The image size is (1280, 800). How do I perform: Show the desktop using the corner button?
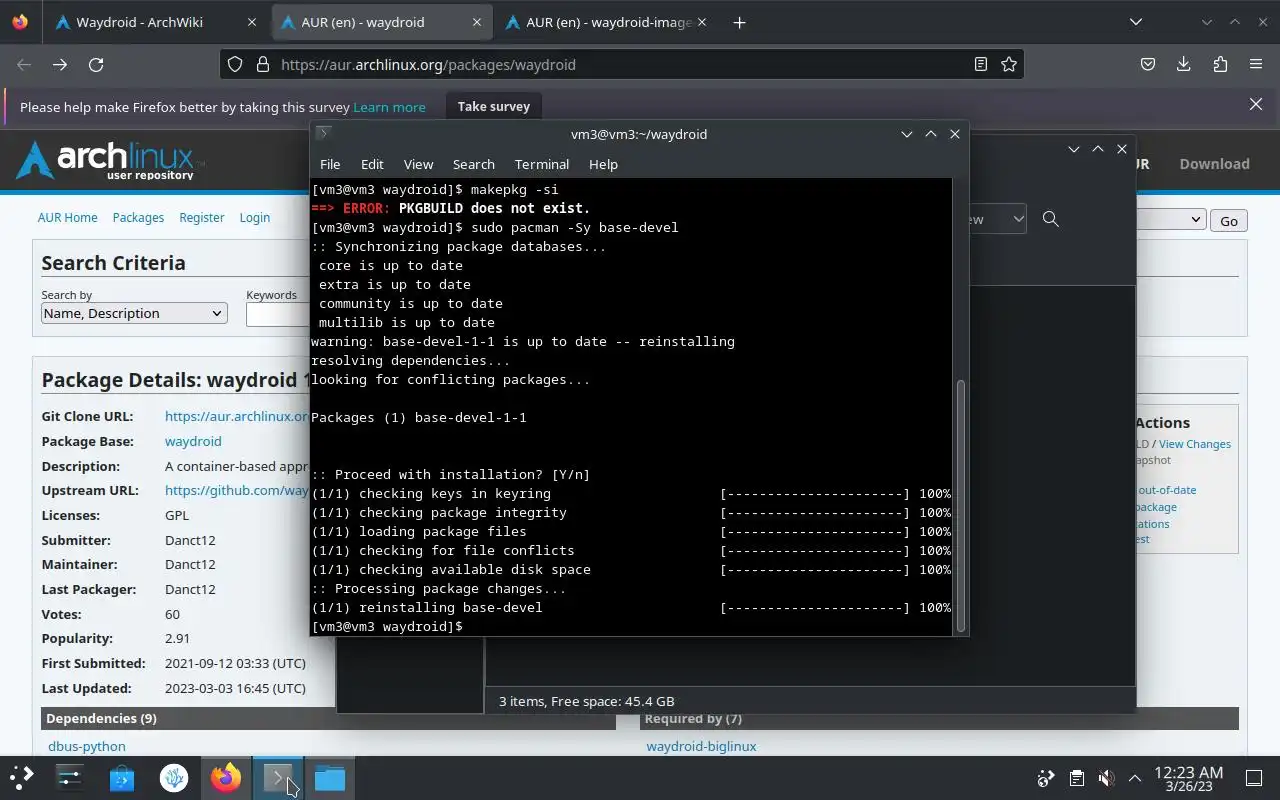1254,778
